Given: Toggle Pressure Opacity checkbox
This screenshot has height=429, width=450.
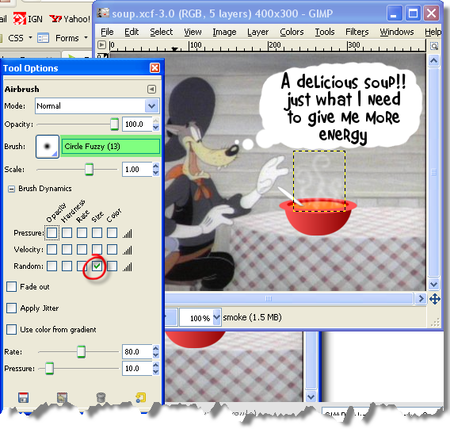Looking at the screenshot, I should (52, 233).
